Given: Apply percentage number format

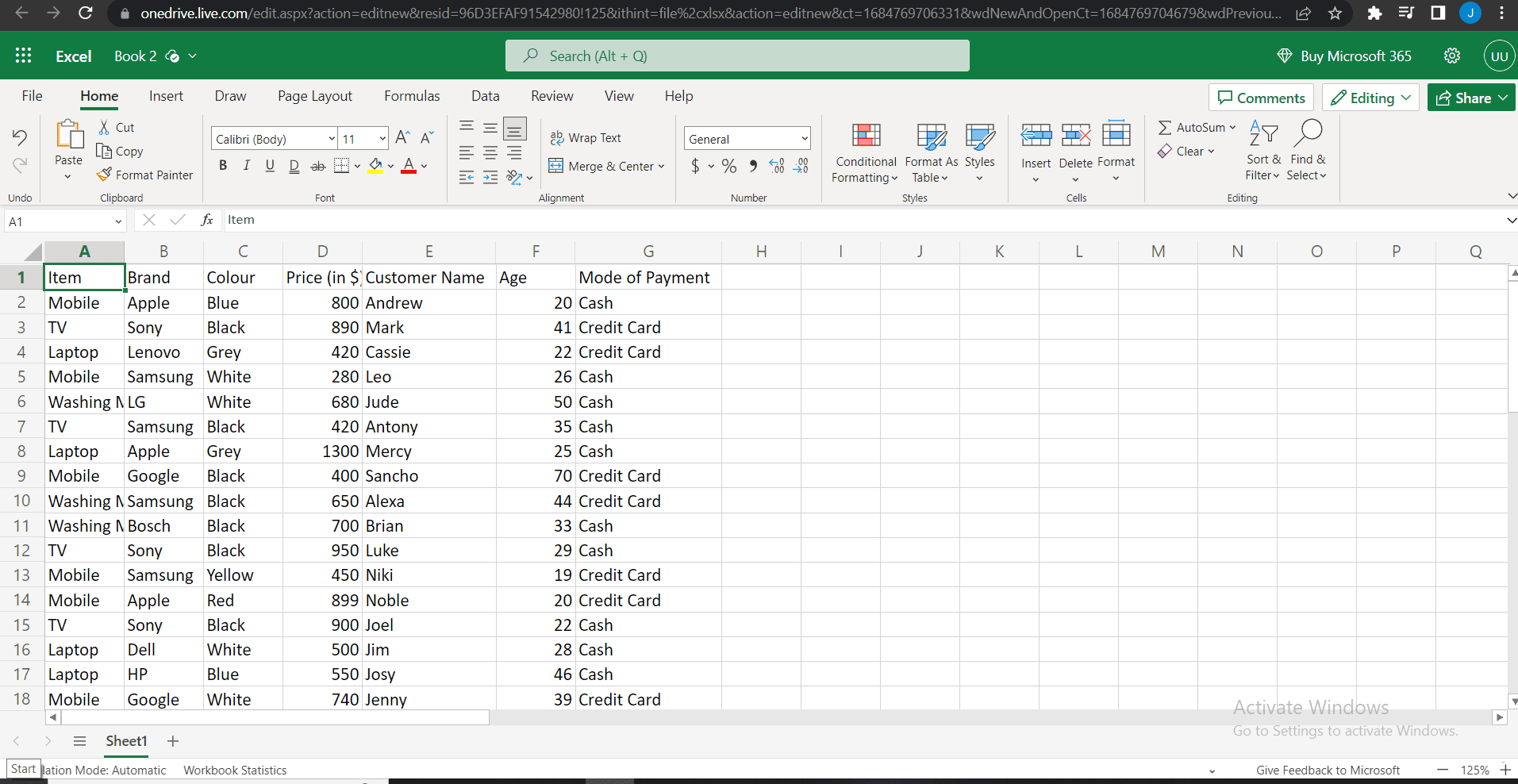Looking at the screenshot, I should point(729,166).
